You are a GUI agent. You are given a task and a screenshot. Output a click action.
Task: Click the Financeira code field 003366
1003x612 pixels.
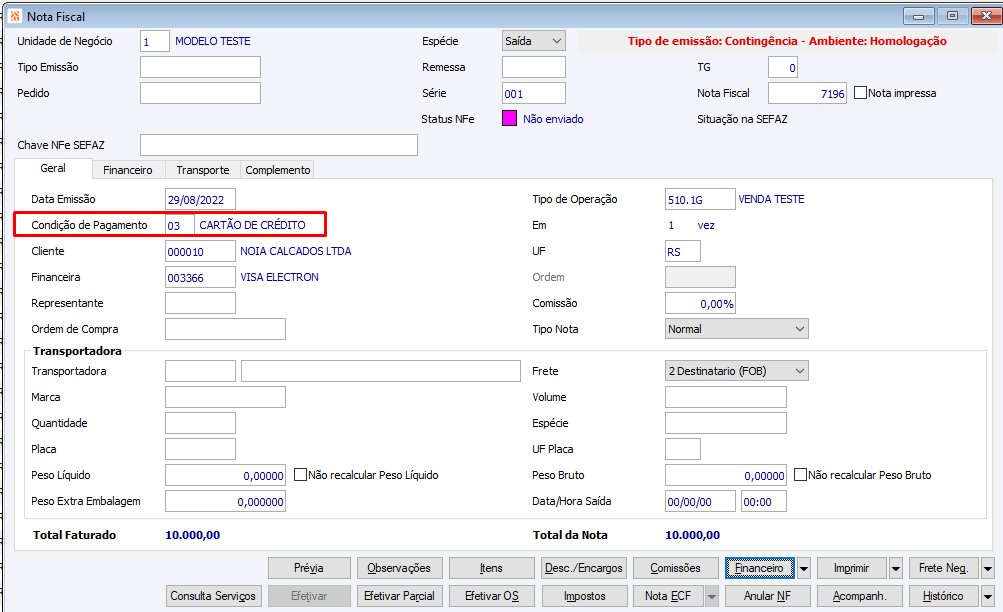200,277
